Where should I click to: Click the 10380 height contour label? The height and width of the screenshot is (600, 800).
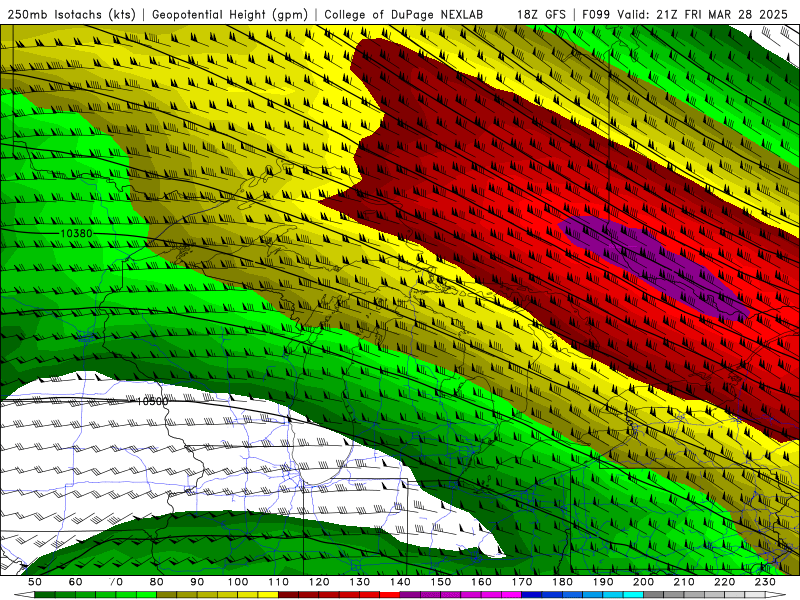click(77, 234)
